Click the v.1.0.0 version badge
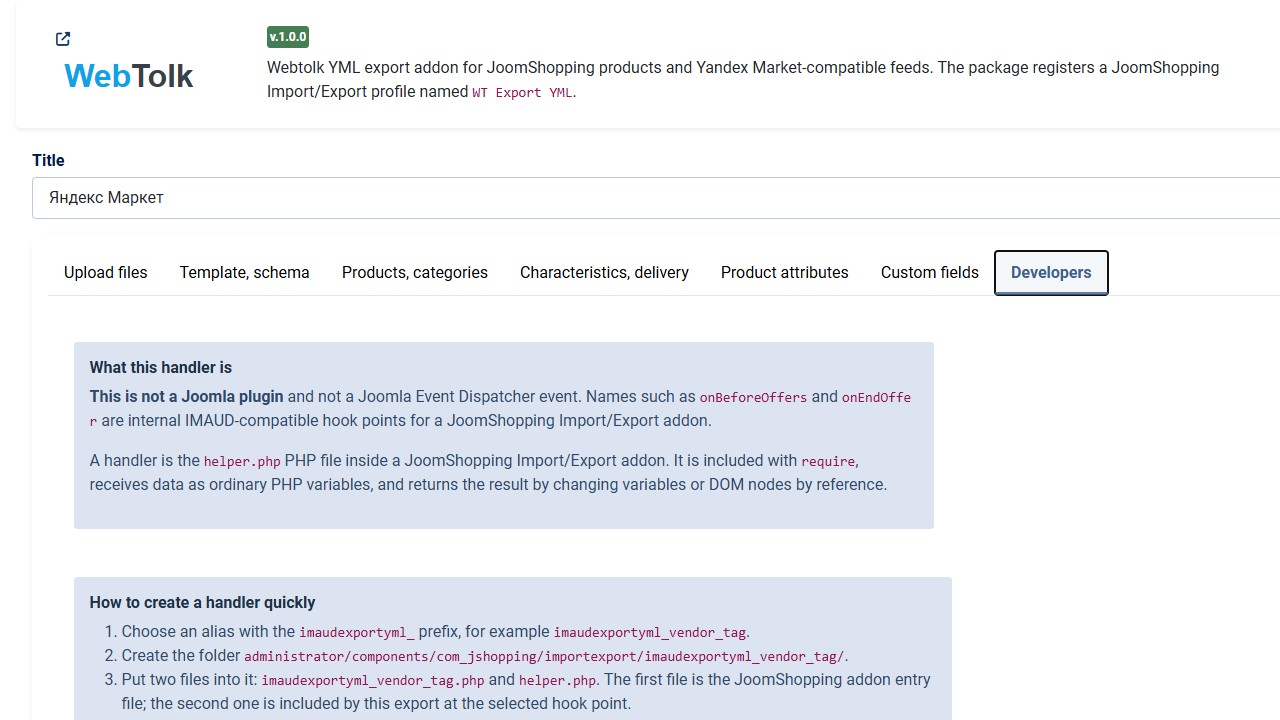1280x720 pixels. pos(288,37)
